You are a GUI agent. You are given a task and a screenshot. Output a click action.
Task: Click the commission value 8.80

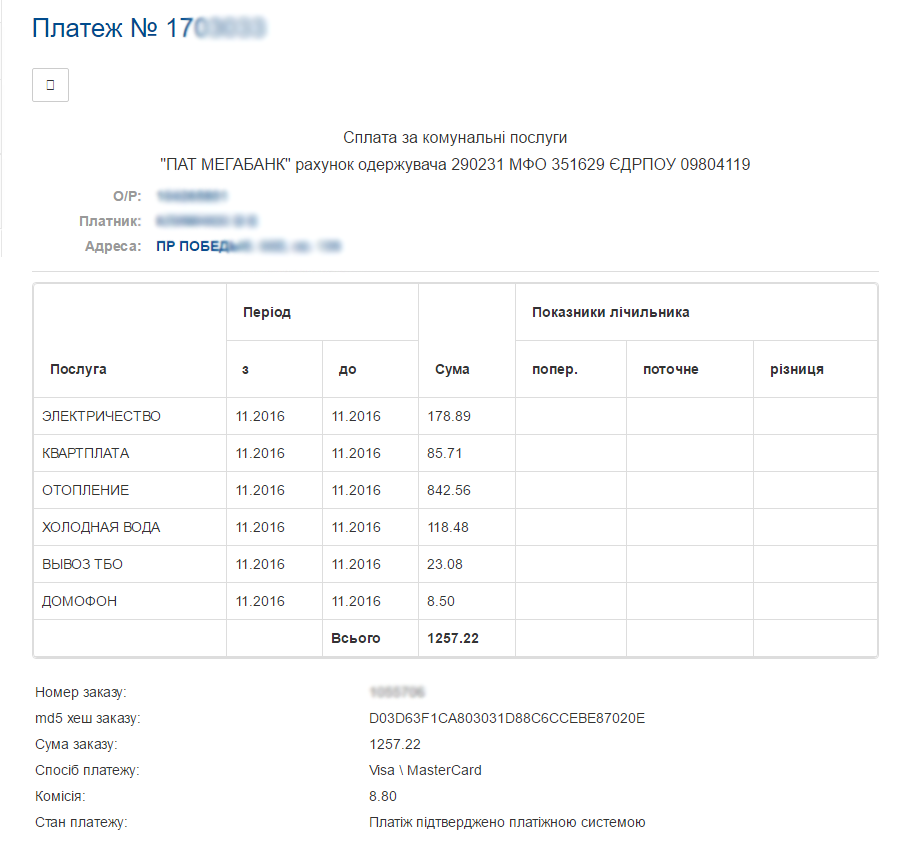click(382, 796)
